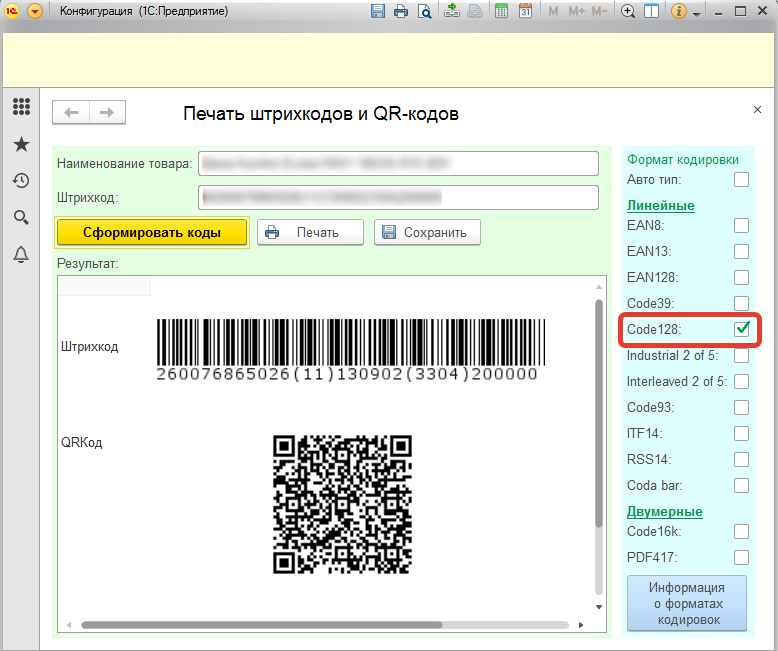The image size is (778, 651).
Task: Go forward with the right arrow button
Action: 107,113
